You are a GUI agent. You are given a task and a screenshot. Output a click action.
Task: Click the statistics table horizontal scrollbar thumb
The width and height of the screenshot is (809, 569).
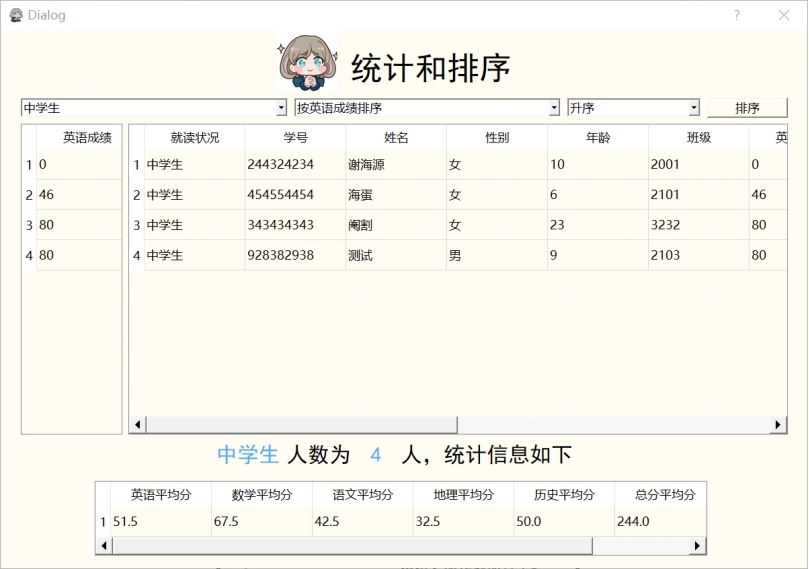point(352,545)
